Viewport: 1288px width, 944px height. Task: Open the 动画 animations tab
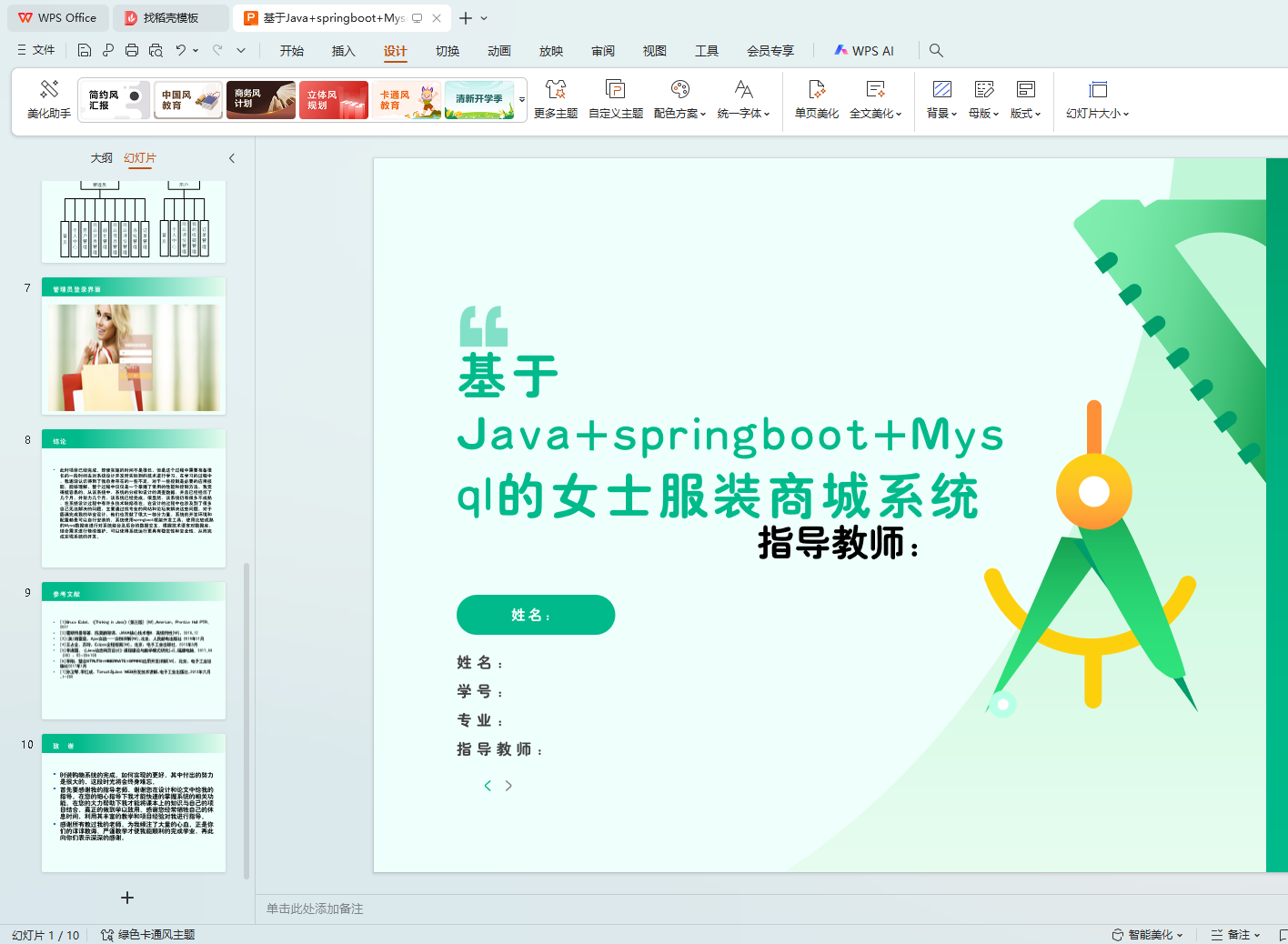pos(499,51)
